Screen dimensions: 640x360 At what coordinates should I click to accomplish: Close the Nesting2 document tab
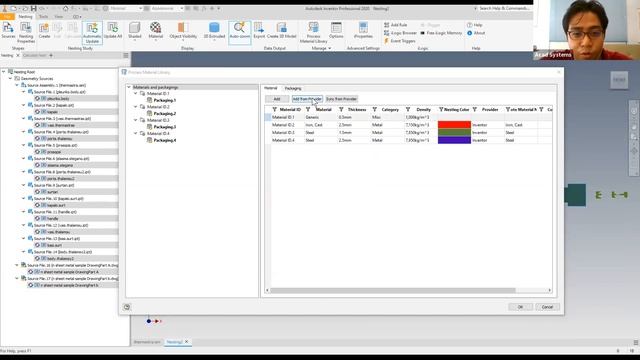[x=187, y=342]
